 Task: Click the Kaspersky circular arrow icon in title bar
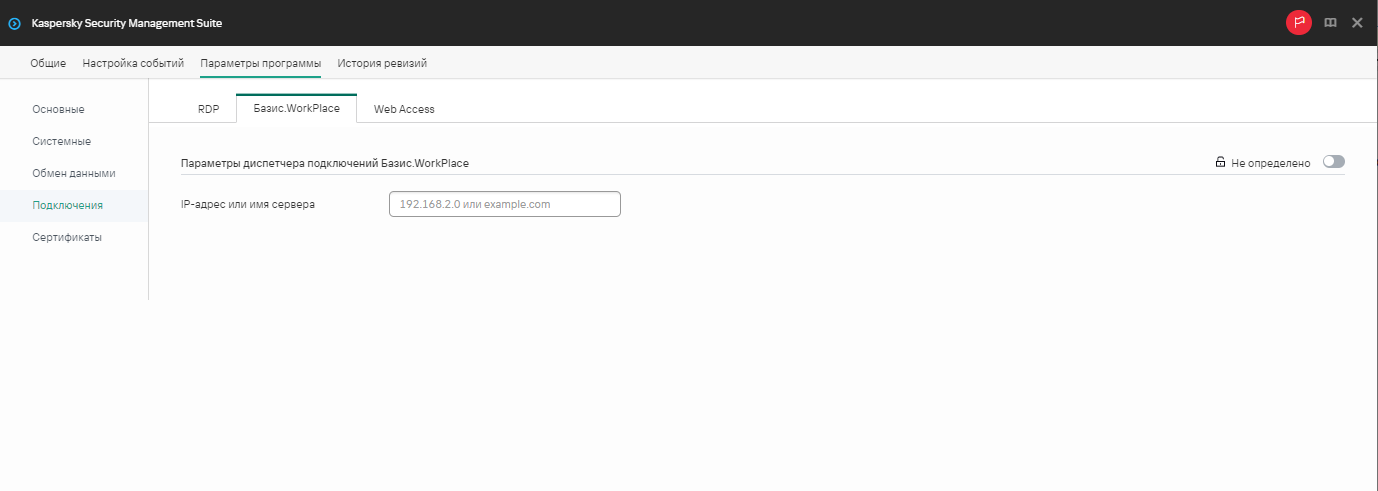tap(14, 23)
